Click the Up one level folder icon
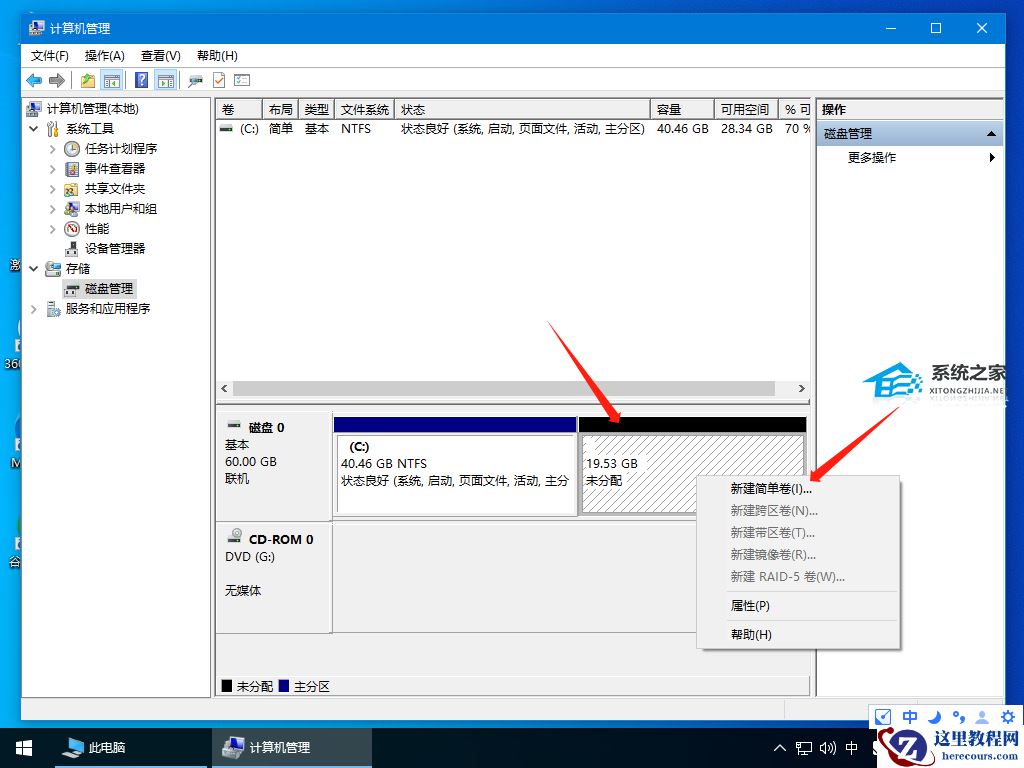The height and width of the screenshot is (768, 1024). (88, 80)
